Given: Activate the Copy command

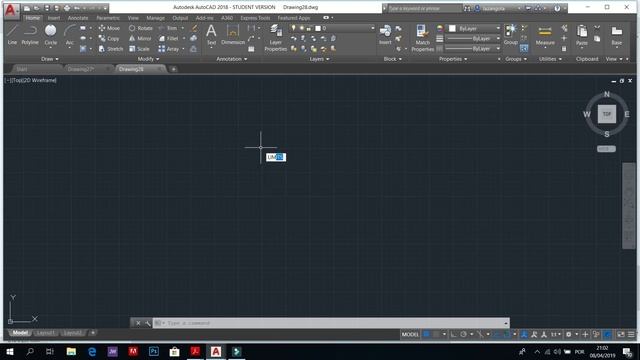Looking at the screenshot, I should click(109, 38).
